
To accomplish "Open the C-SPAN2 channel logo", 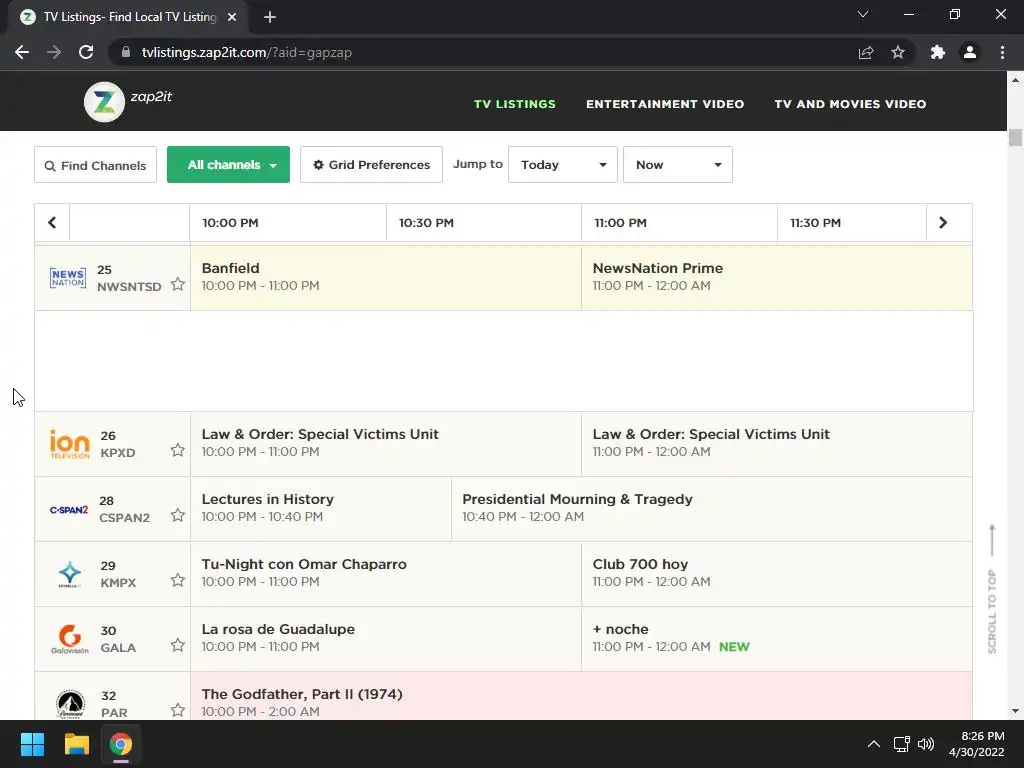I will click(69, 509).
